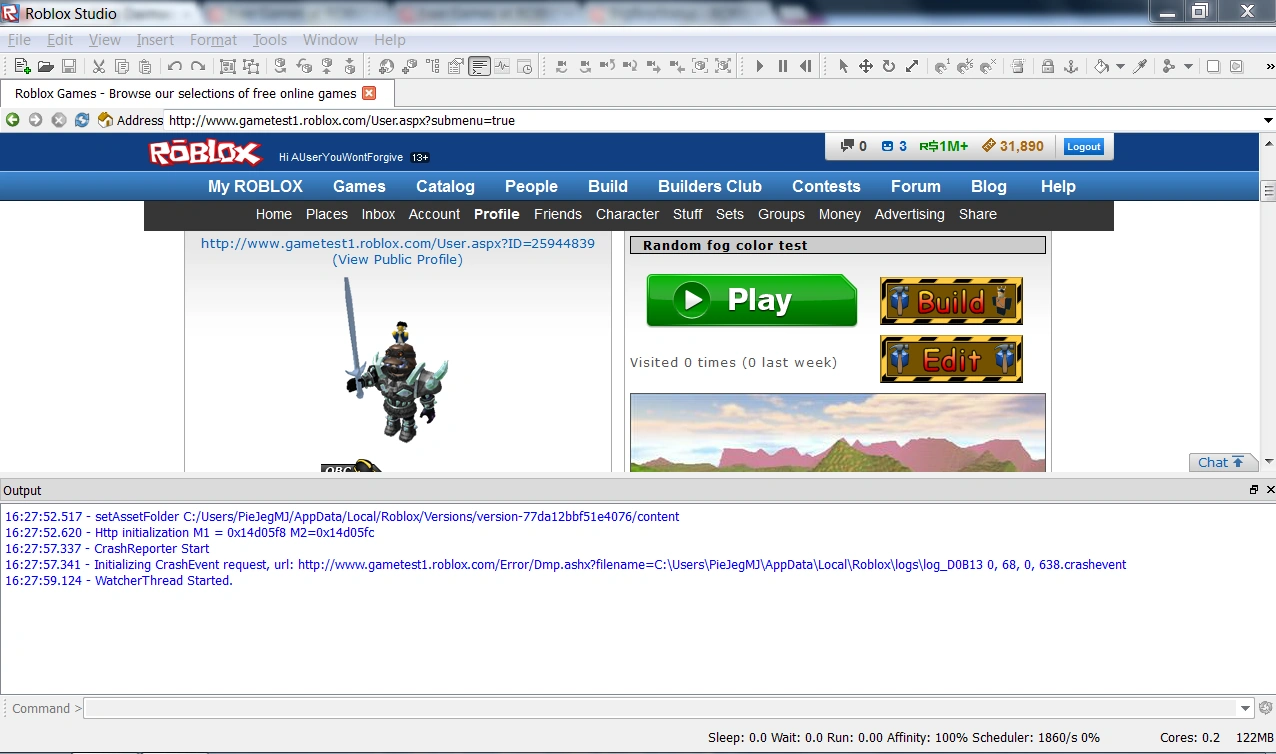Click the Paste clipboard icon
This screenshot has width=1276, height=754.
pos(145,66)
